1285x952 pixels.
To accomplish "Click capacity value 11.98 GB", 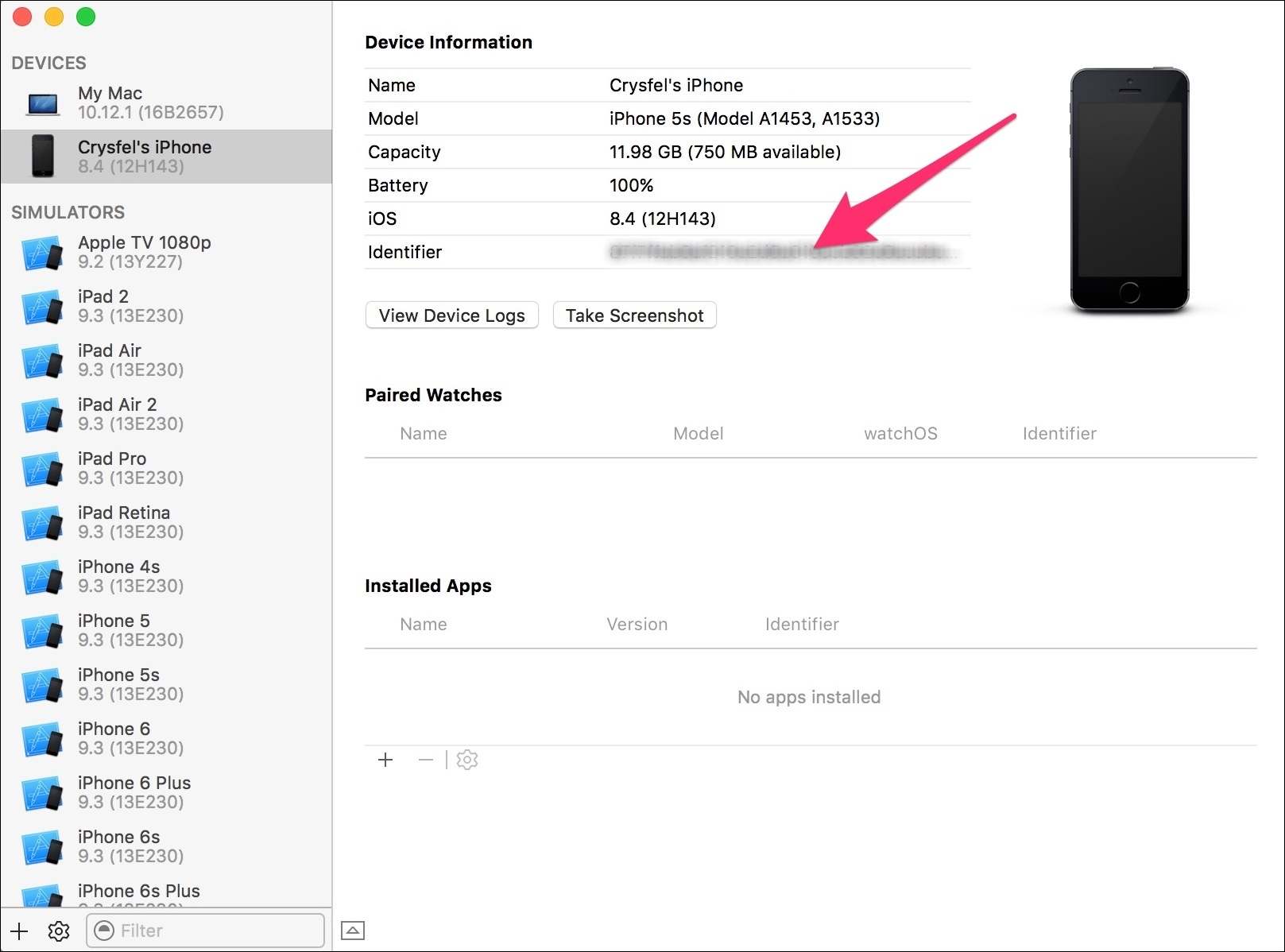I will [x=725, y=152].
